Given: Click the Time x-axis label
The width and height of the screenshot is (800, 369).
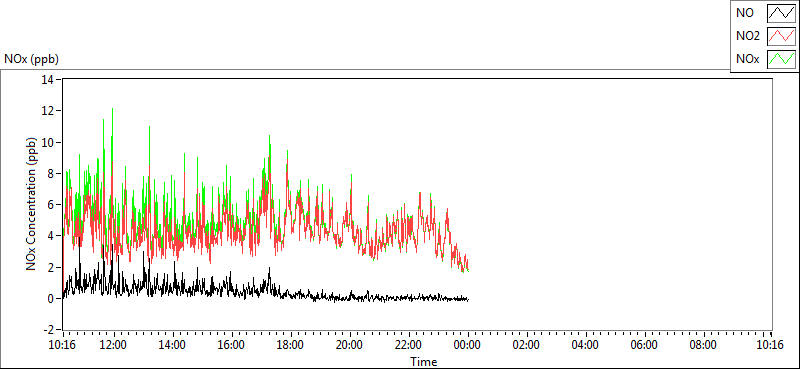Looking at the screenshot, I should point(423,362).
